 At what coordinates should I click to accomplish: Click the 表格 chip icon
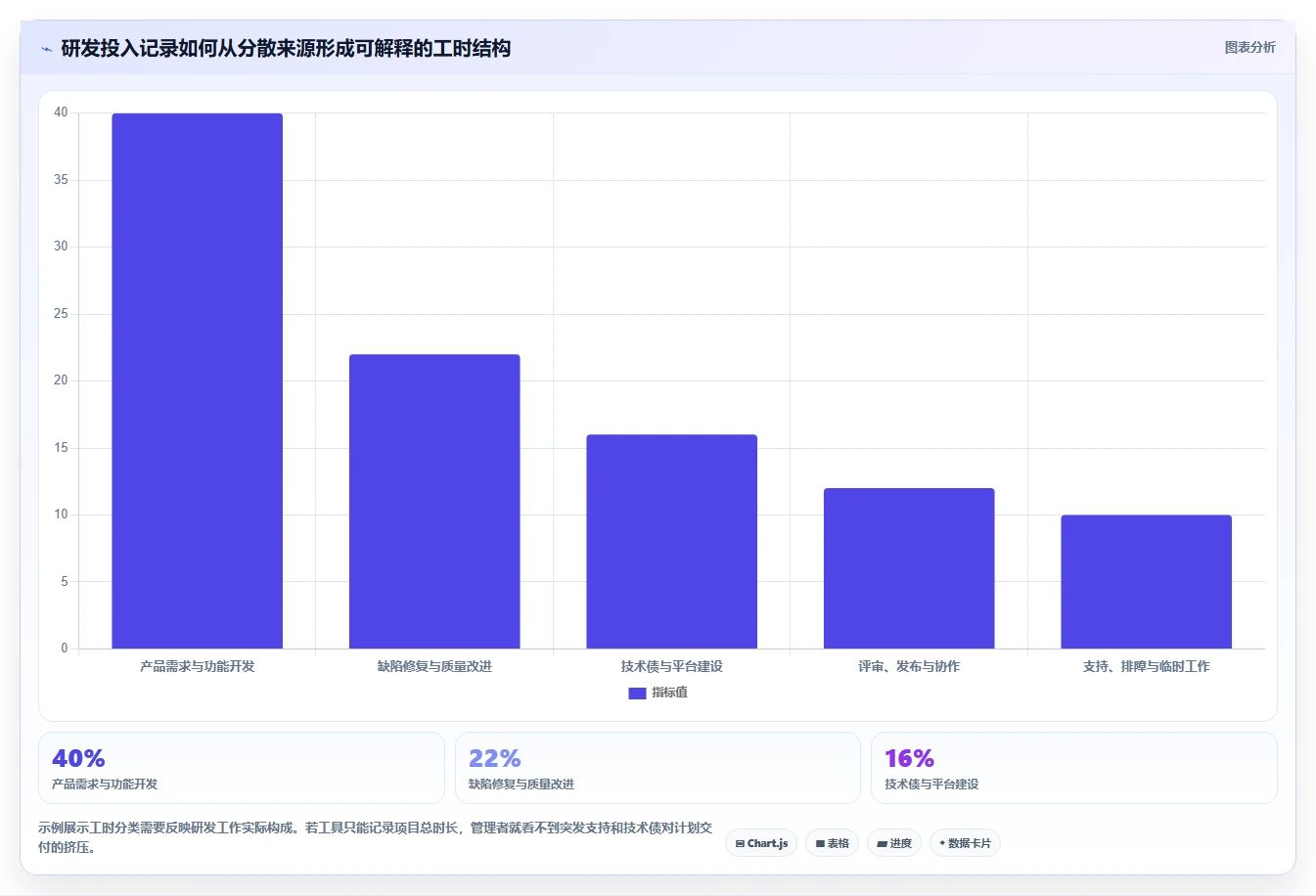[820, 843]
